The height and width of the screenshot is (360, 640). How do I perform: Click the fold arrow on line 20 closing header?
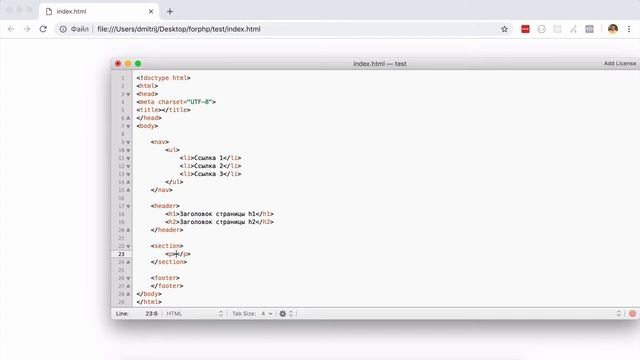128,230
